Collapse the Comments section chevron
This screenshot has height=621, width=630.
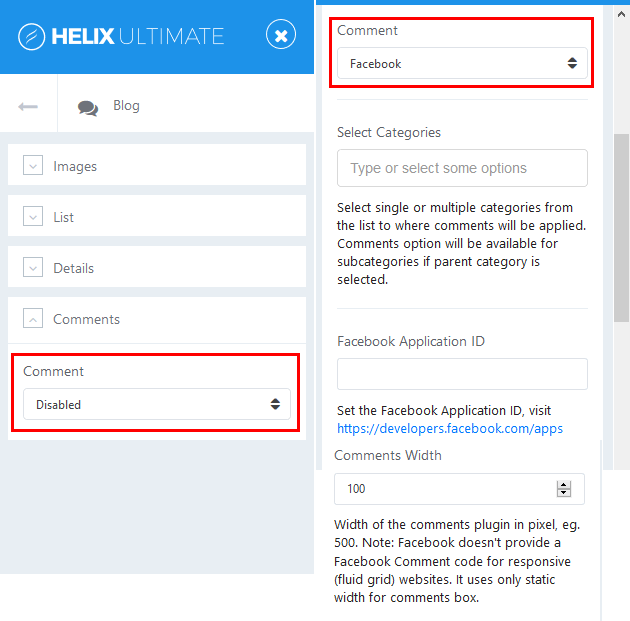[x=33, y=319]
